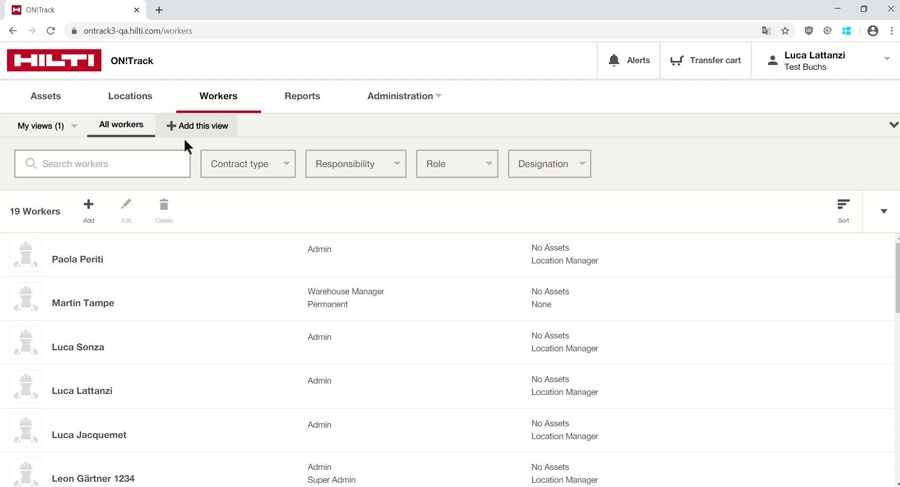
Task: Open a new browser tab
Action: click(x=159, y=10)
